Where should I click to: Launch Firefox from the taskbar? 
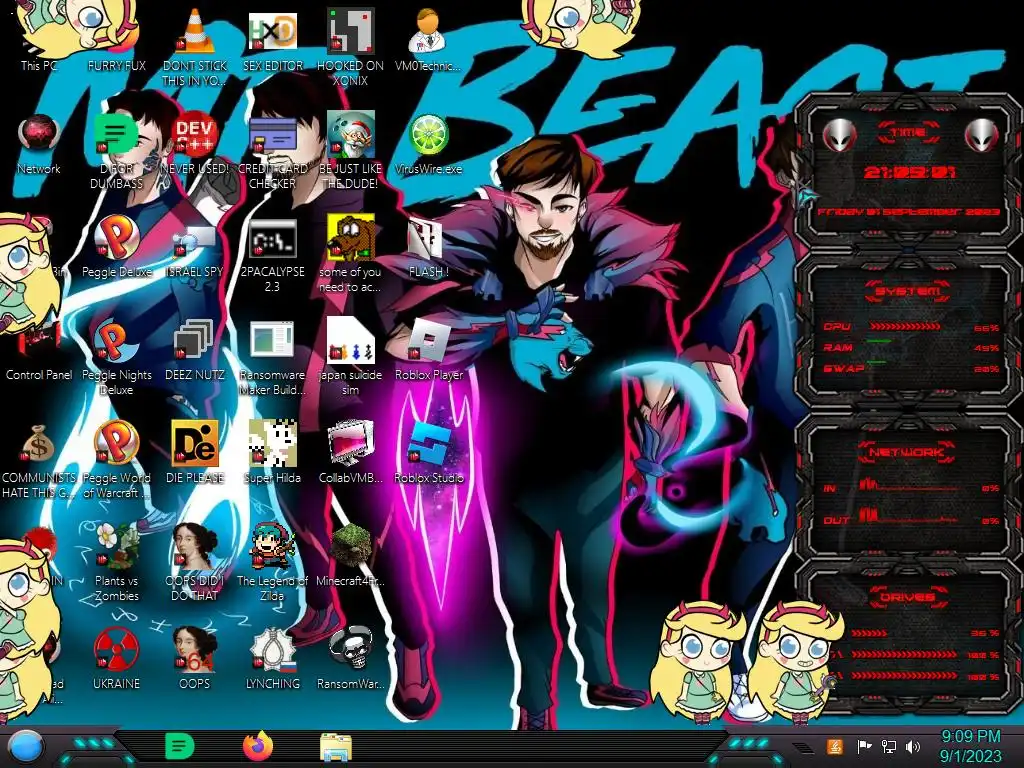(x=258, y=746)
